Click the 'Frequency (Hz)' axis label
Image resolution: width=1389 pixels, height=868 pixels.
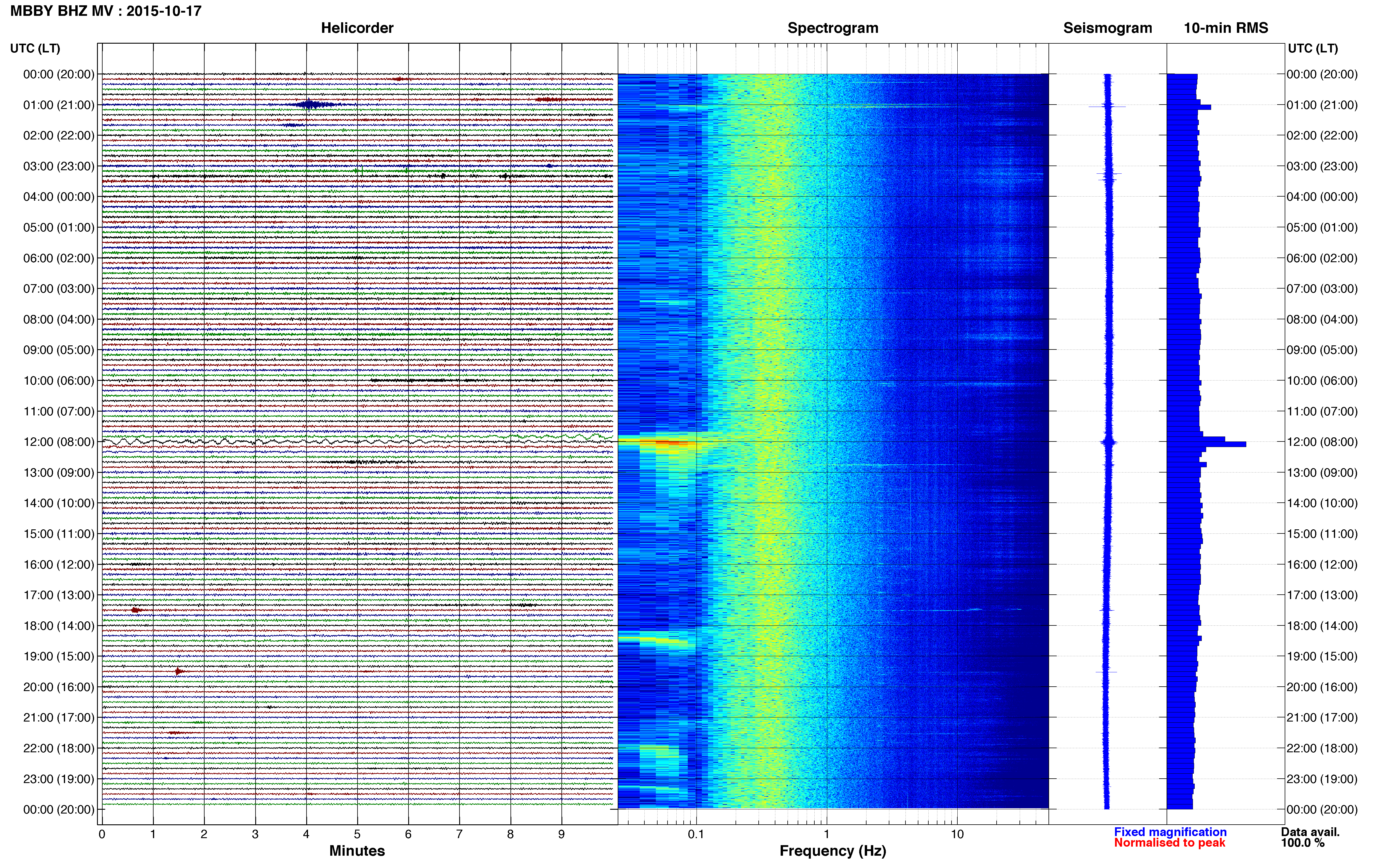tap(833, 851)
